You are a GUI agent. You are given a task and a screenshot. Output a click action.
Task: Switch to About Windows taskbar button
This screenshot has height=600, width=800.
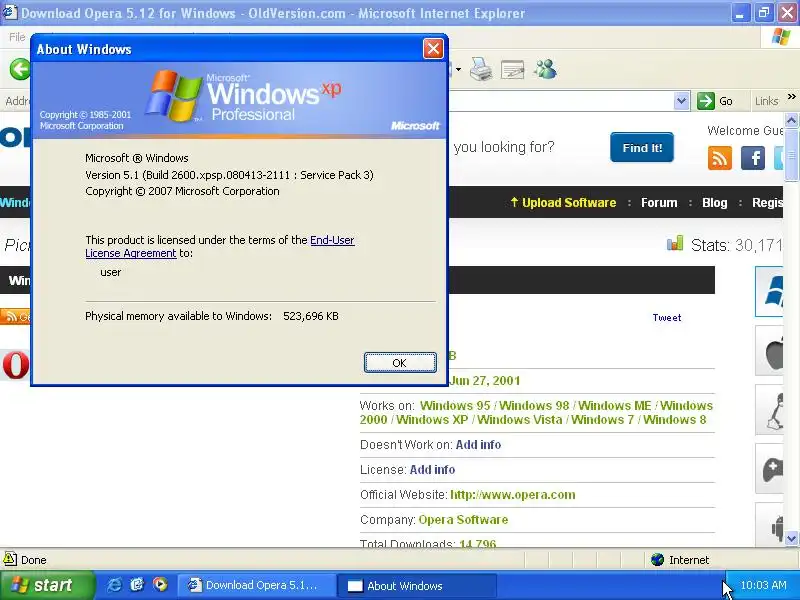(x=417, y=586)
